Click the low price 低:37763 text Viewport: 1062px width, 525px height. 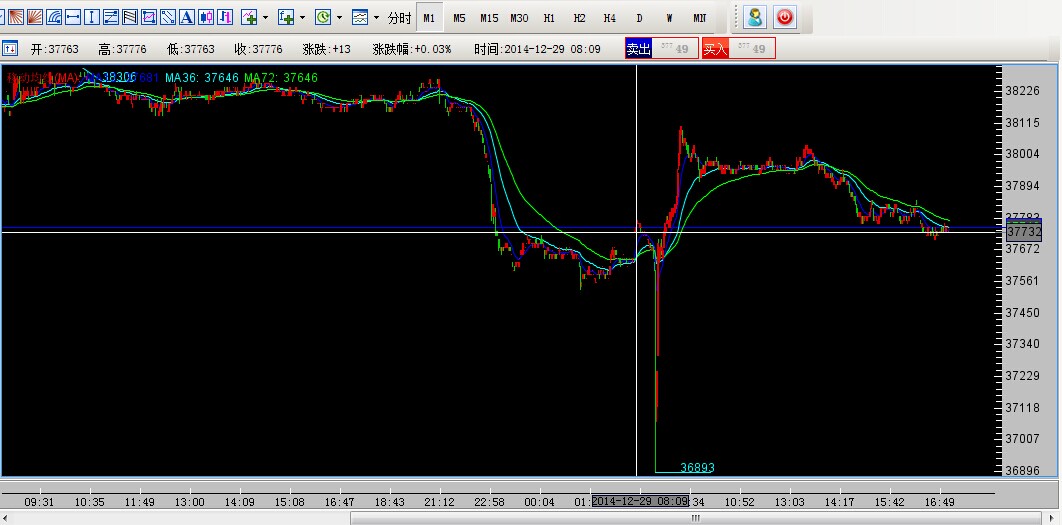pyautogui.click(x=190, y=49)
